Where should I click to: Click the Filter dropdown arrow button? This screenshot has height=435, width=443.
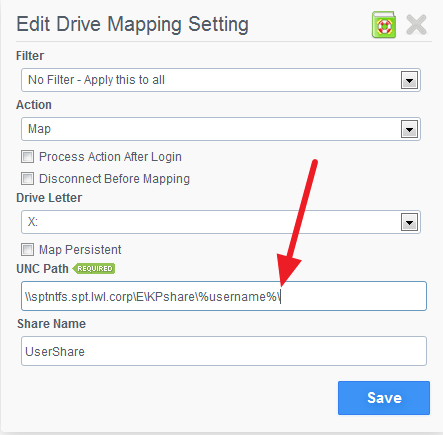tap(409, 80)
